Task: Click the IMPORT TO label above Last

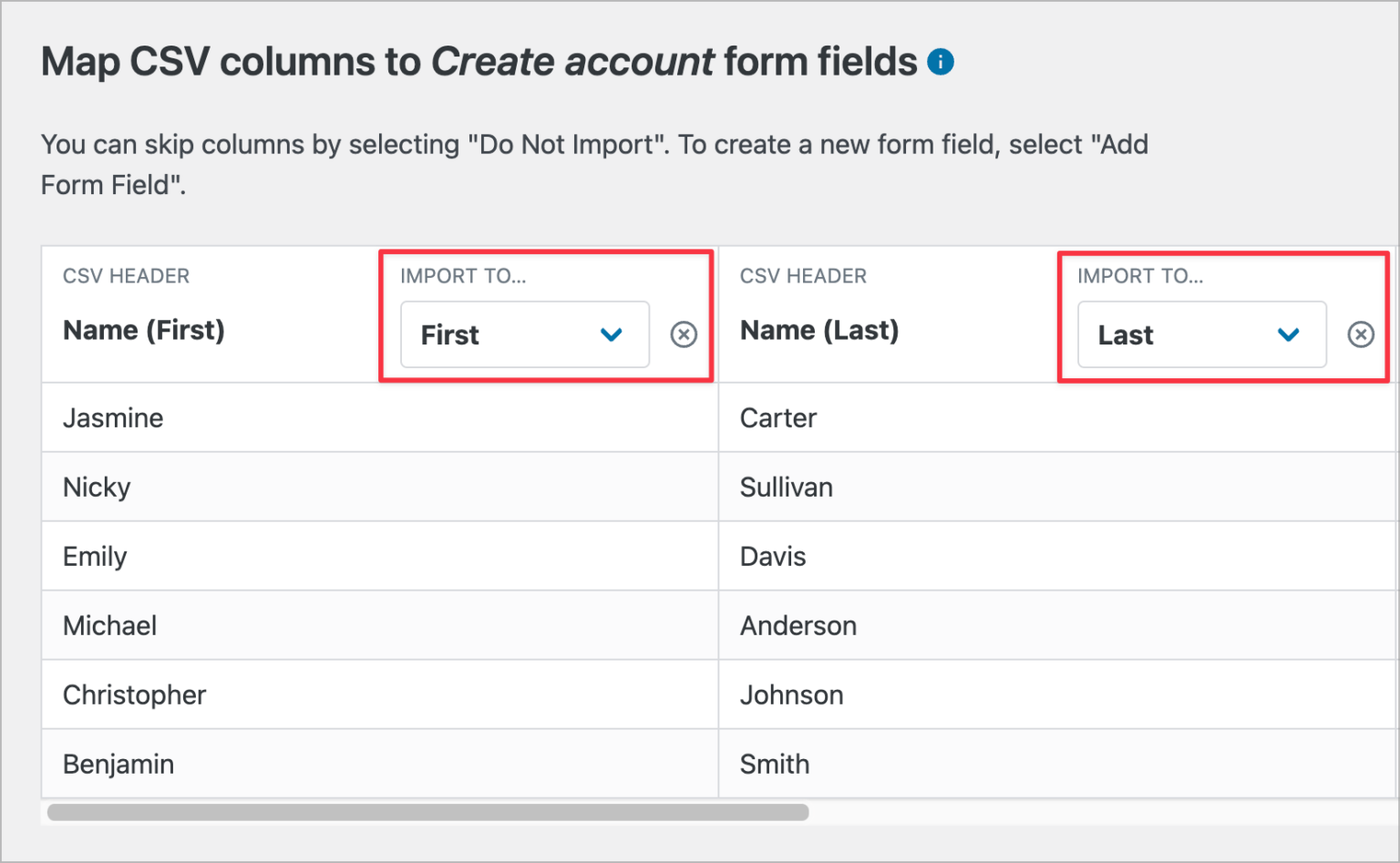Action: (x=1141, y=276)
